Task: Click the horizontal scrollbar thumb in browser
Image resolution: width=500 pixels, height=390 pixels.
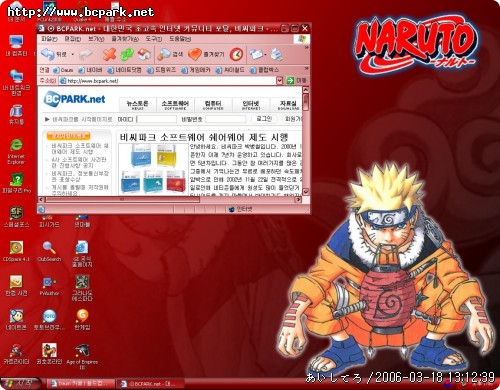Action: point(122,199)
